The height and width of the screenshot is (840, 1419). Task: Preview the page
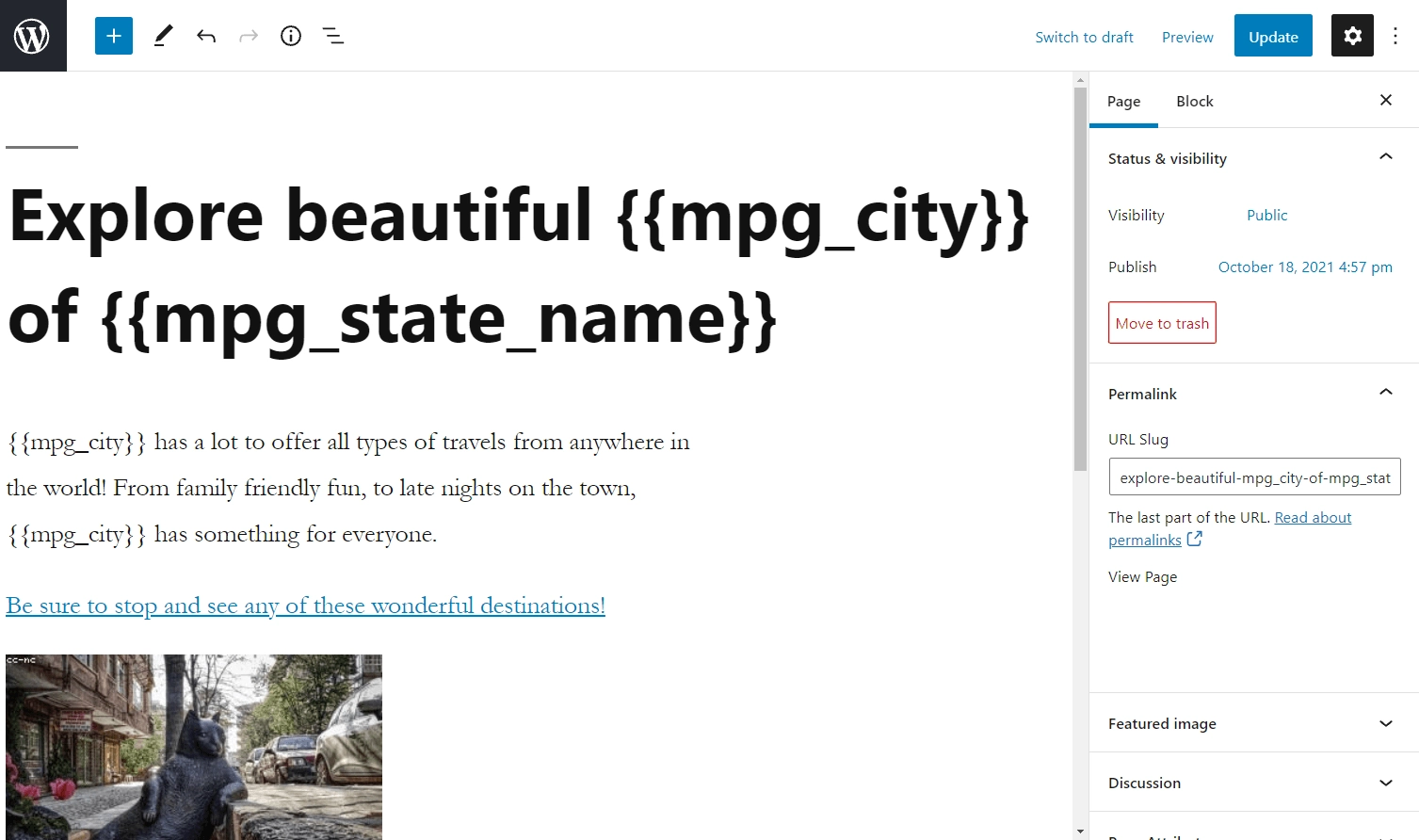point(1187,37)
